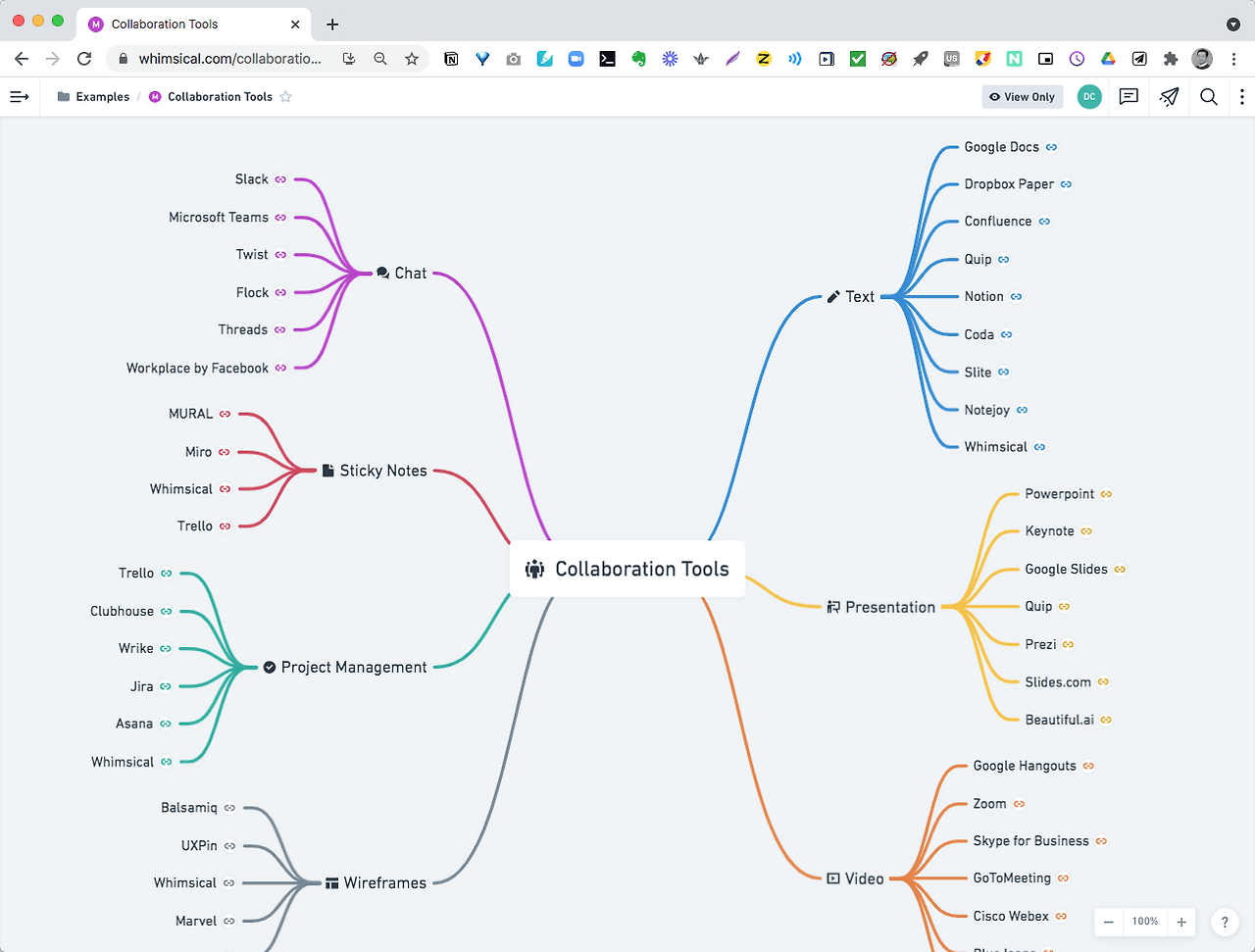Click the Dropbox Paper node text
This screenshot has width=1255, height=952.
tap(1009, 184)
